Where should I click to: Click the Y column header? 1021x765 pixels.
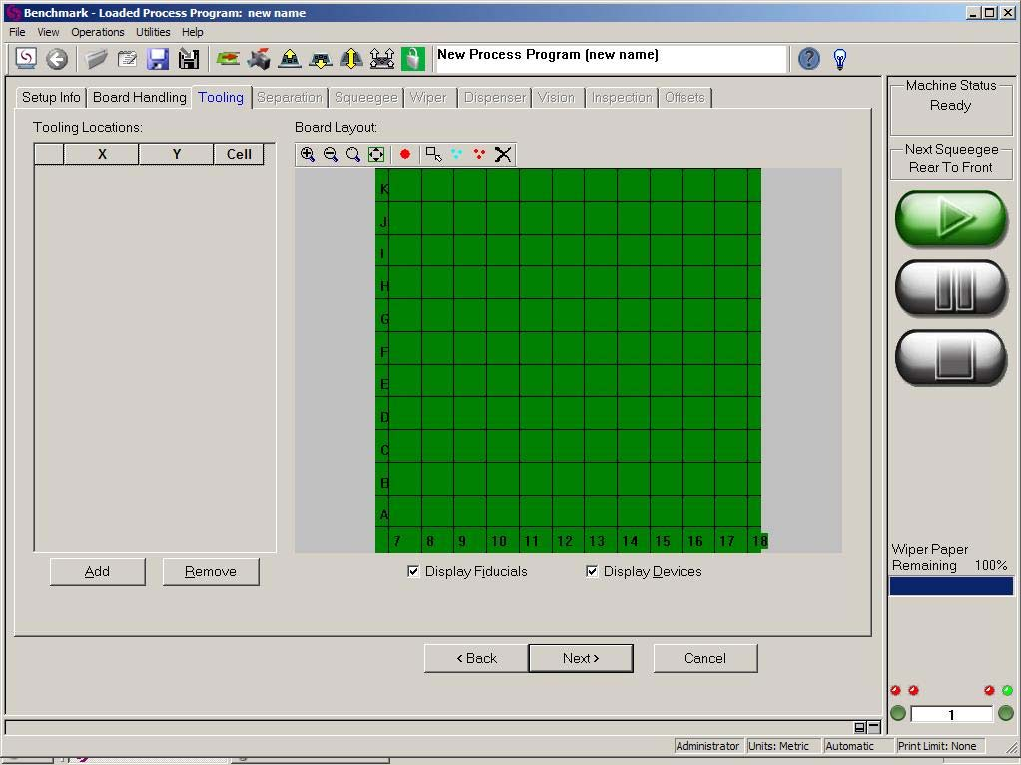click(x=176, y=154)
